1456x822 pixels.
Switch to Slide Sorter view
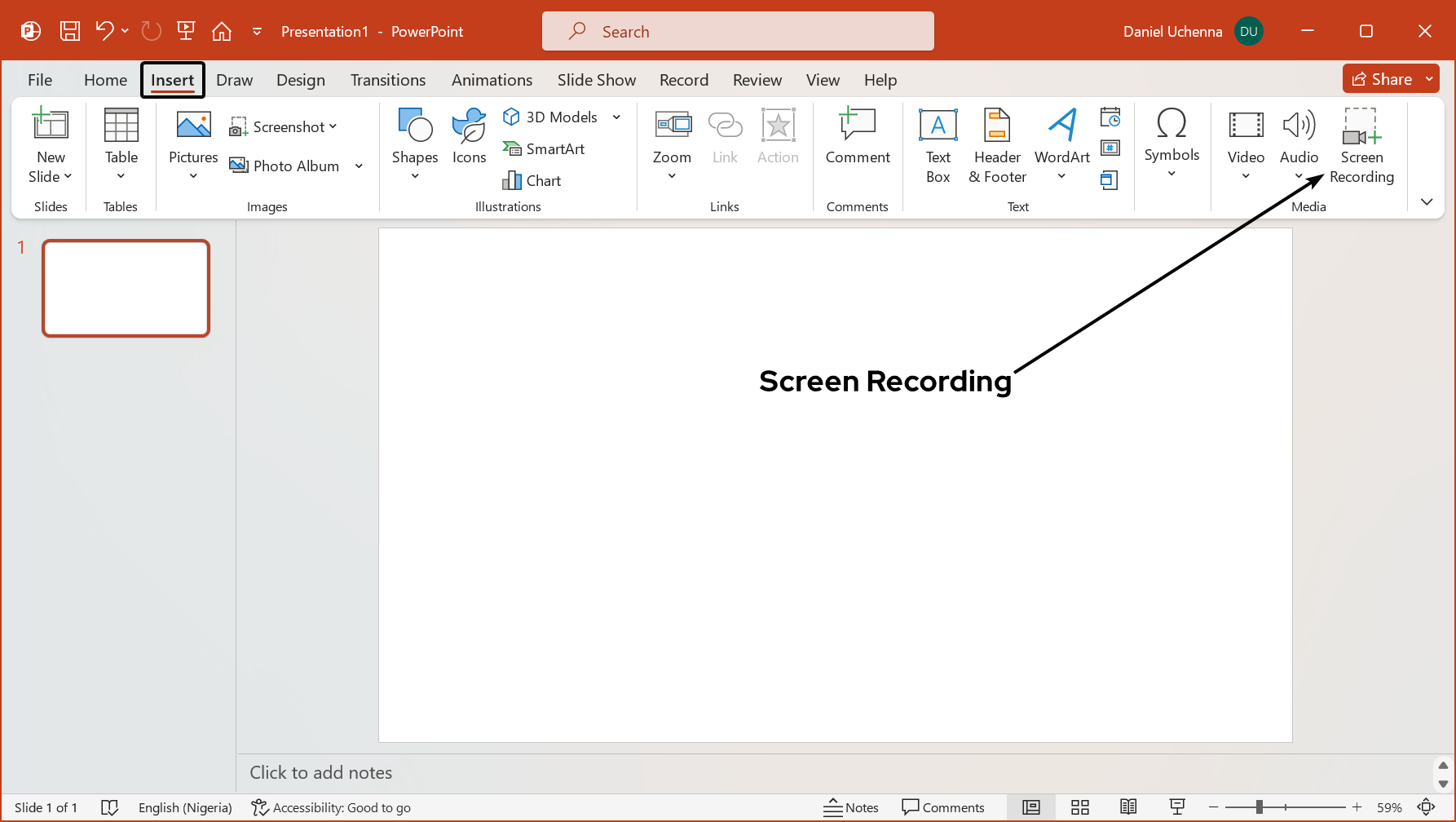[1080, 807]
